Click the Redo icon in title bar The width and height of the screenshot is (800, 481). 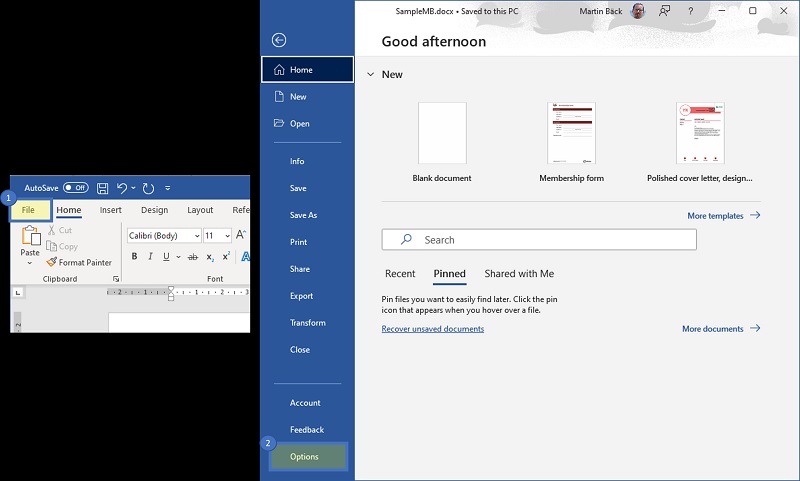[x=148, y=188]
